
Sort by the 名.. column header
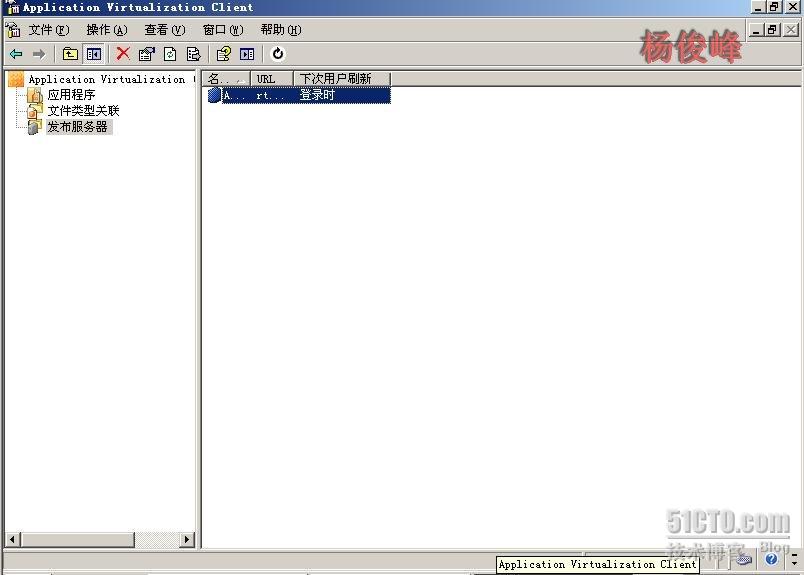pos(226,78)
